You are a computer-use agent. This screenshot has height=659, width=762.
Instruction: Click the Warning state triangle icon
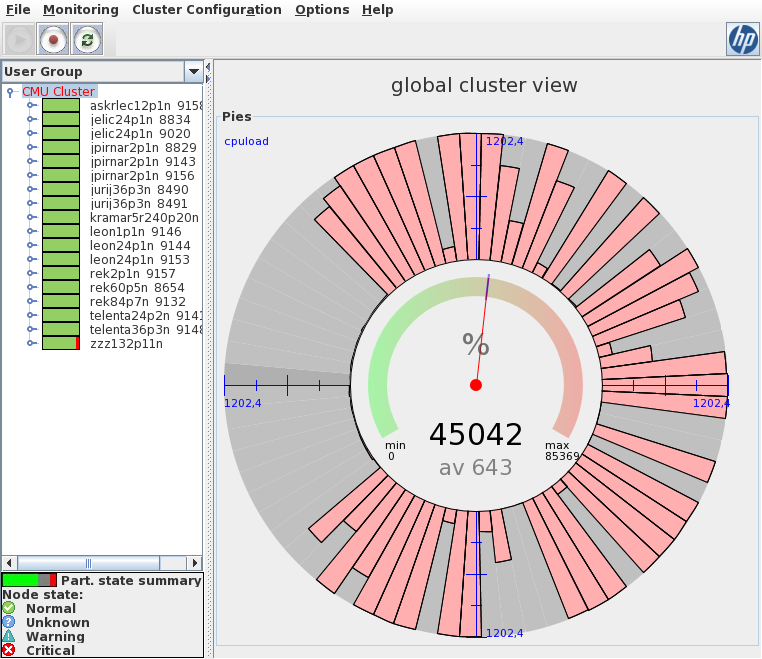(9, 636)
